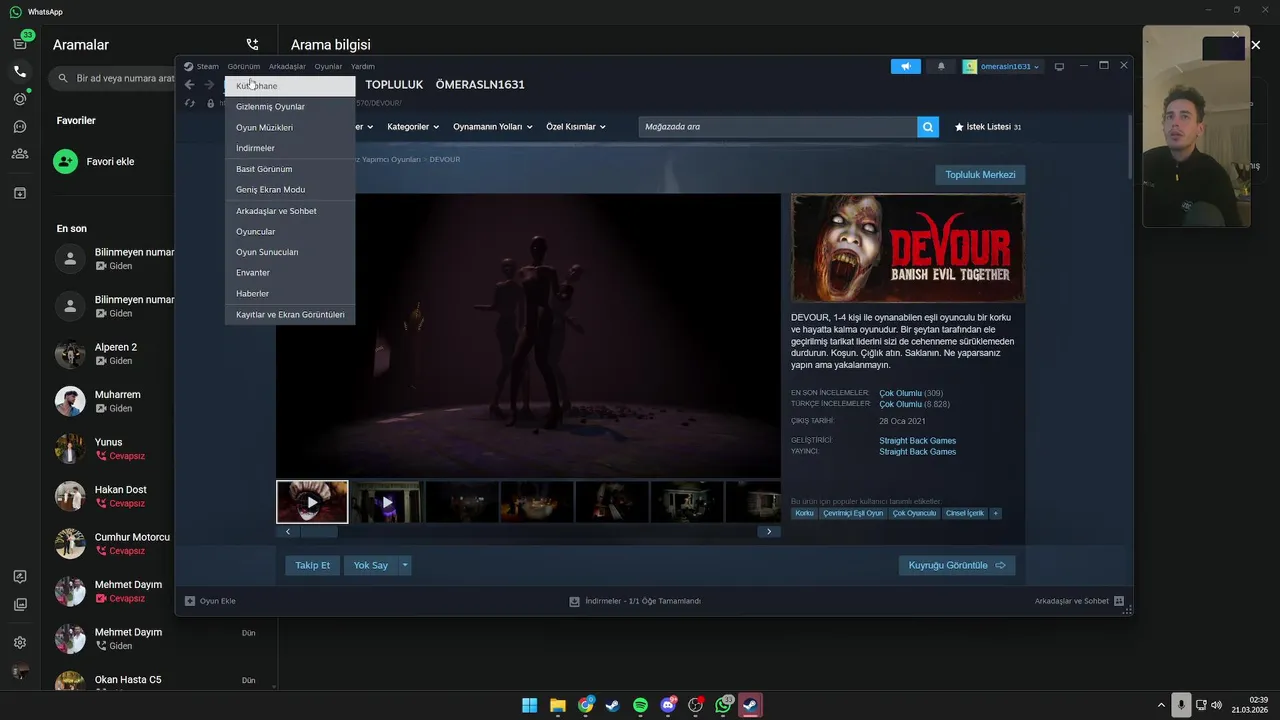This screenshot has height=720, width=1280.
Task: Toggle the taskbar microphone icon
Action: 1181,705
